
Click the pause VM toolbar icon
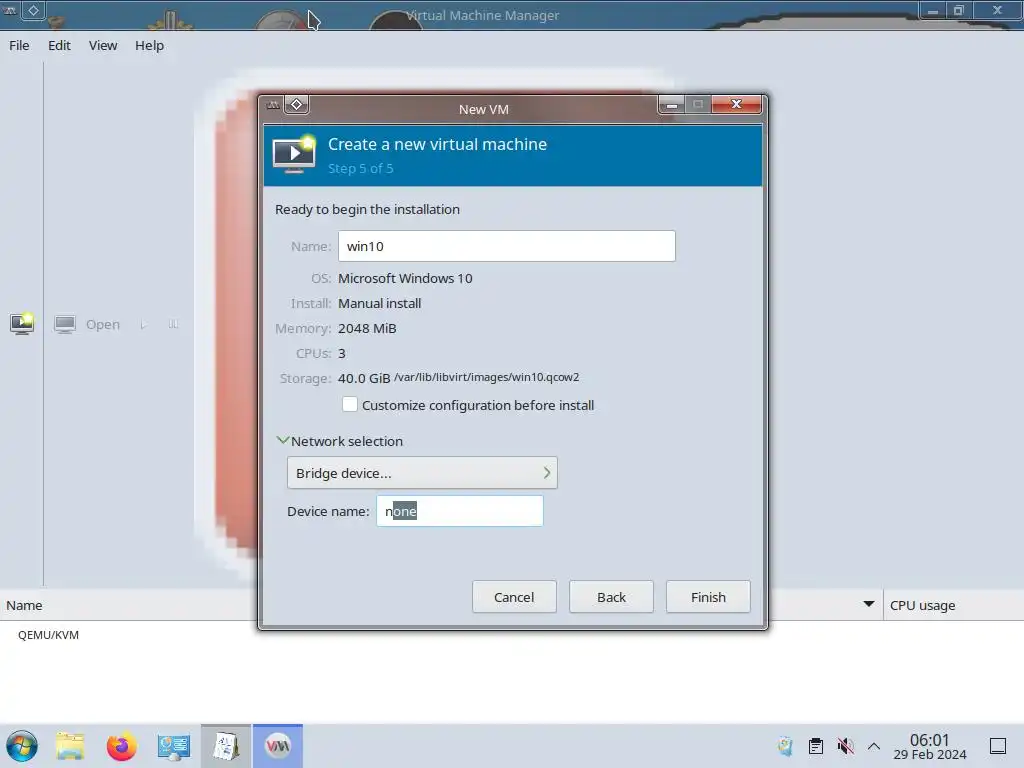click(x=173, y=324)
